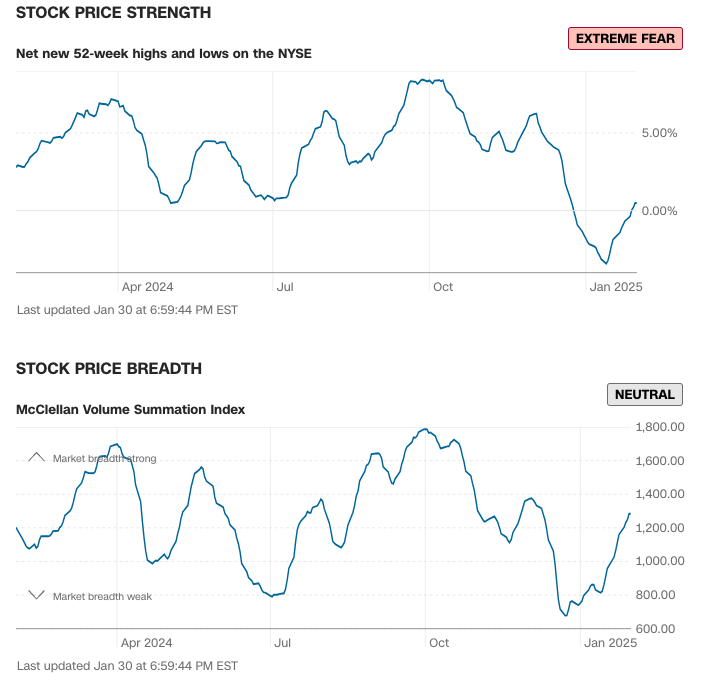This screenshot has height=681, width=715.
Task: Click the 5.00% axis label
Action: (x=659, y=133)
